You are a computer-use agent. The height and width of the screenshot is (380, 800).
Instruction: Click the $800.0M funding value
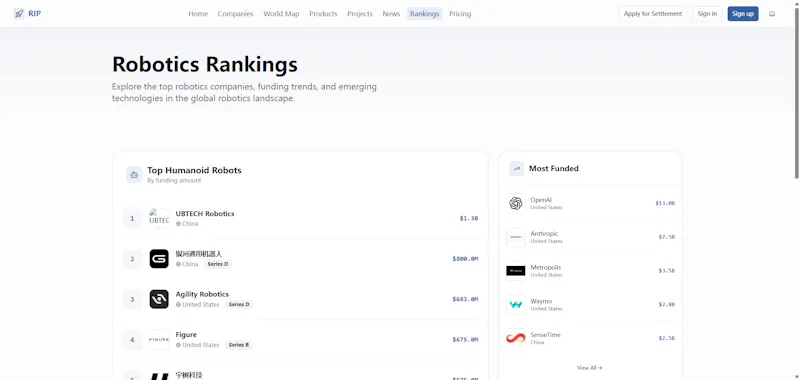point(465,259)
